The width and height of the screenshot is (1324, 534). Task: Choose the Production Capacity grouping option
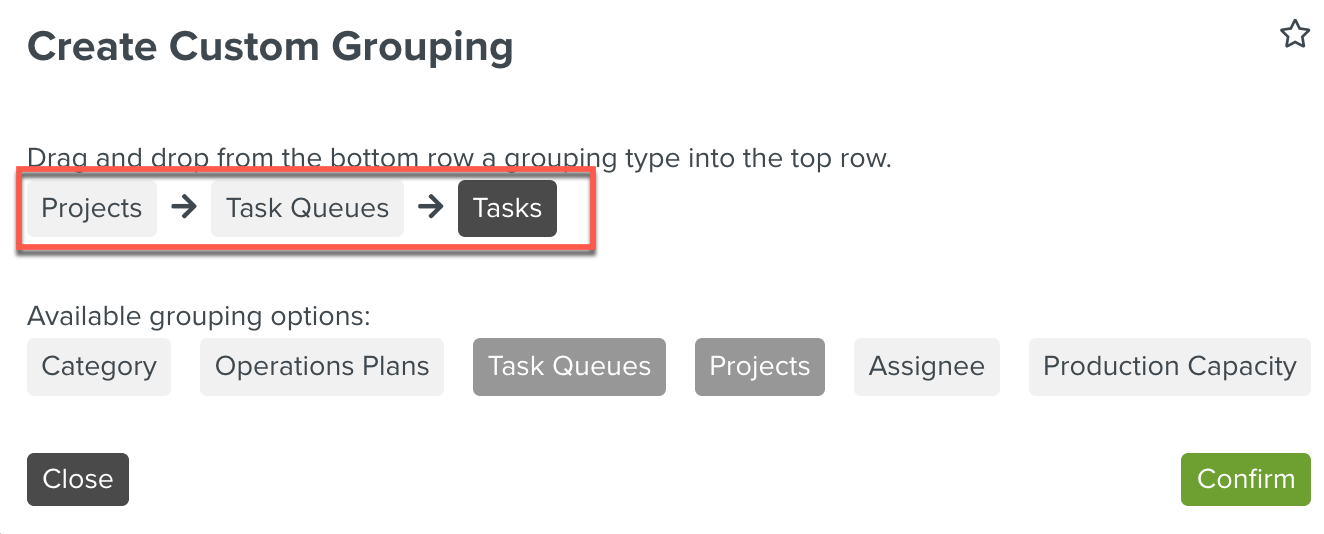[x=1169, y=367]
